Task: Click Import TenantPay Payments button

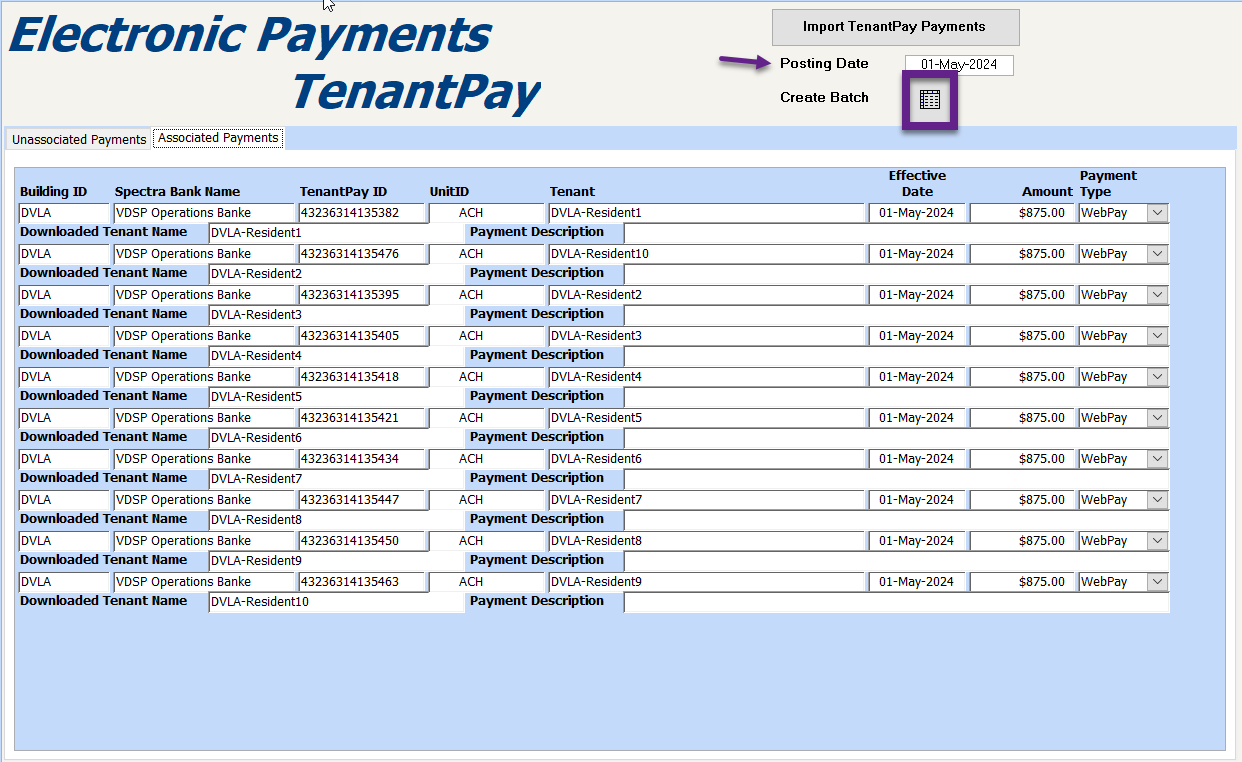Action: (895, 27)
